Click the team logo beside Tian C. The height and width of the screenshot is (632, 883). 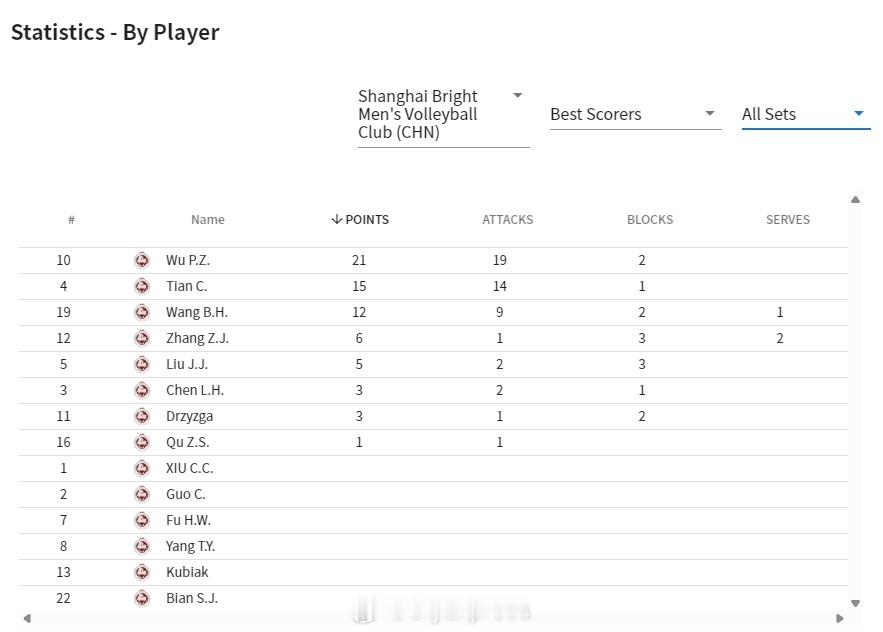(x=142, y=286)
